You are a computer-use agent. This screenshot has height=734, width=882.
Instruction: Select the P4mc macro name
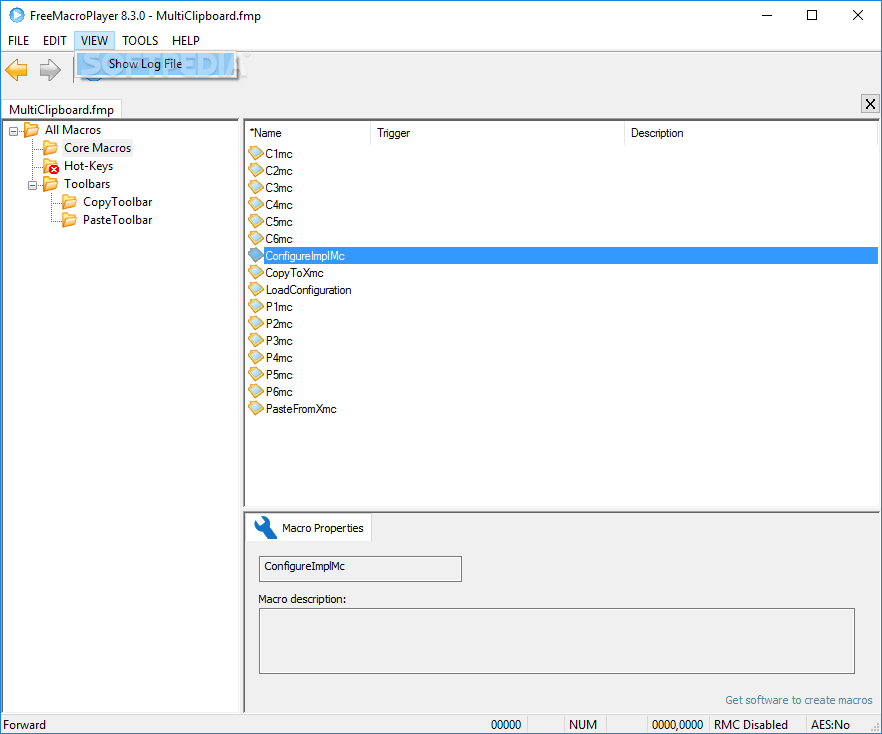279,358
